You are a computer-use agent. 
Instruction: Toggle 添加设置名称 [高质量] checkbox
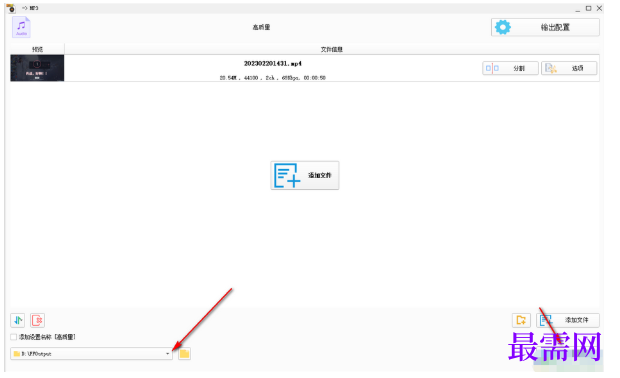tap(13, 337)
